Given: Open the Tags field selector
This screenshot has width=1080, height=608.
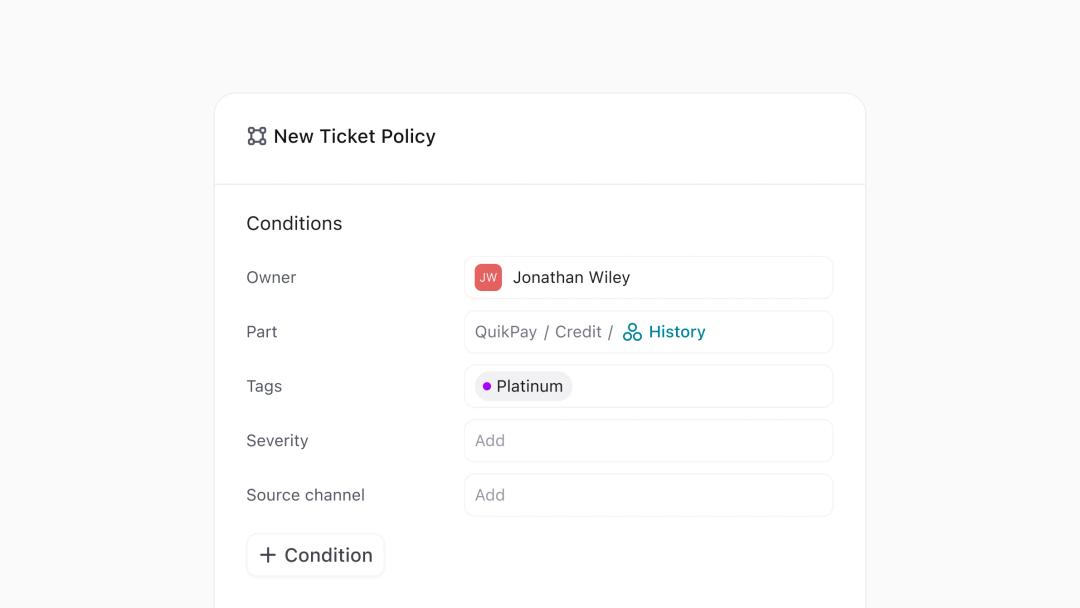Looking at the screenshot, I should [x=700, y=386].
